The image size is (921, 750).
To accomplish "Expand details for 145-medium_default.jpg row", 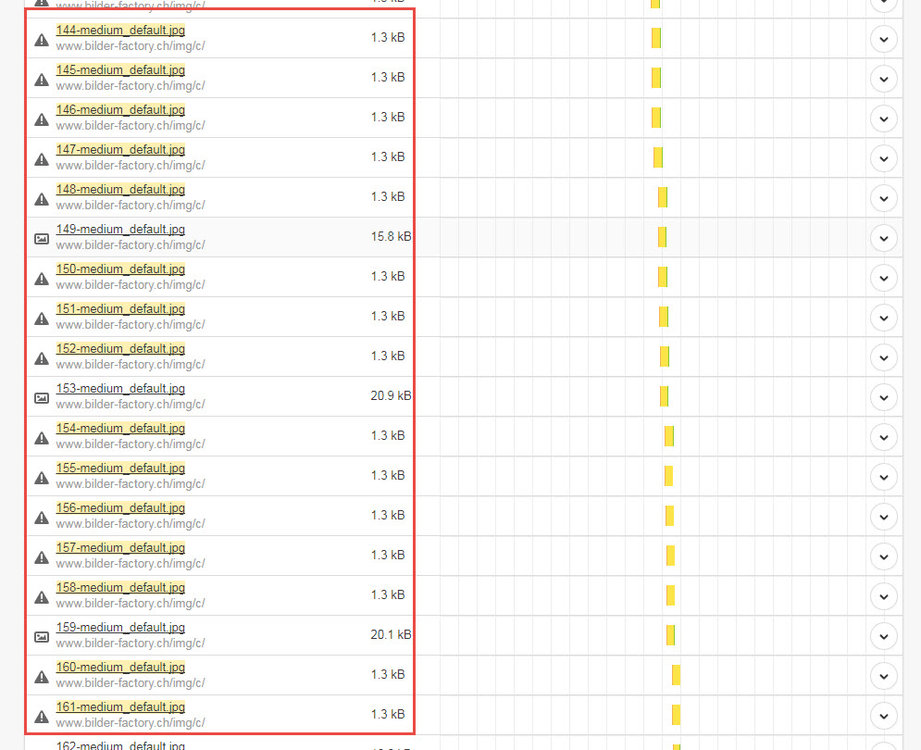I will pyautogui.click(x=883, y=79).
